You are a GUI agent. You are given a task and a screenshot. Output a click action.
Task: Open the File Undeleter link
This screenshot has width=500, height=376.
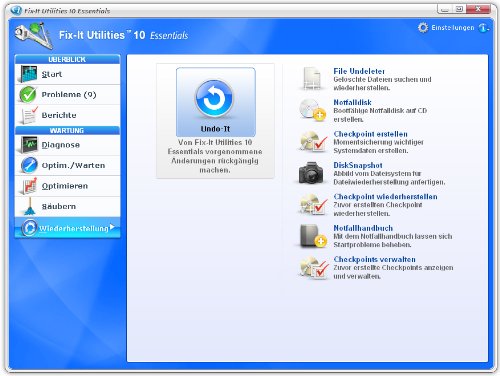point(359,71)
